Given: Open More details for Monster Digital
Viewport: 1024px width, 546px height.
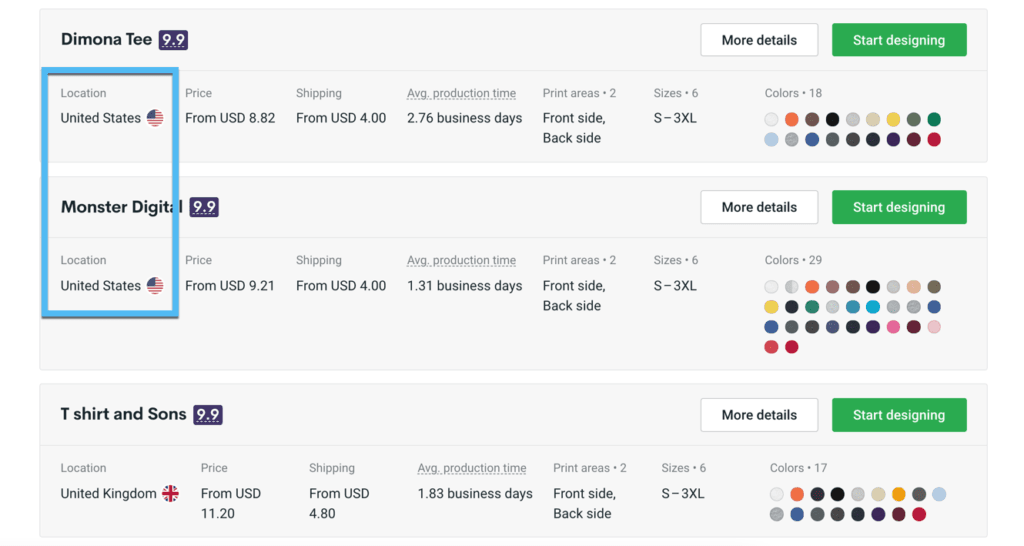Looking at the screenshot, I should pyautogui.click(x=759, y=207).
